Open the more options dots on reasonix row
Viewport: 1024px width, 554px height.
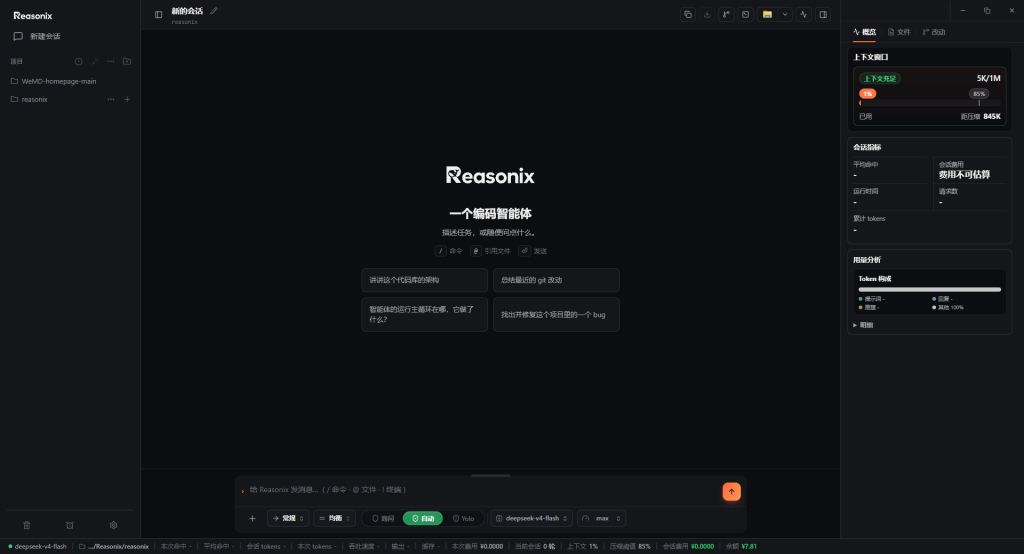click(111, 99)
